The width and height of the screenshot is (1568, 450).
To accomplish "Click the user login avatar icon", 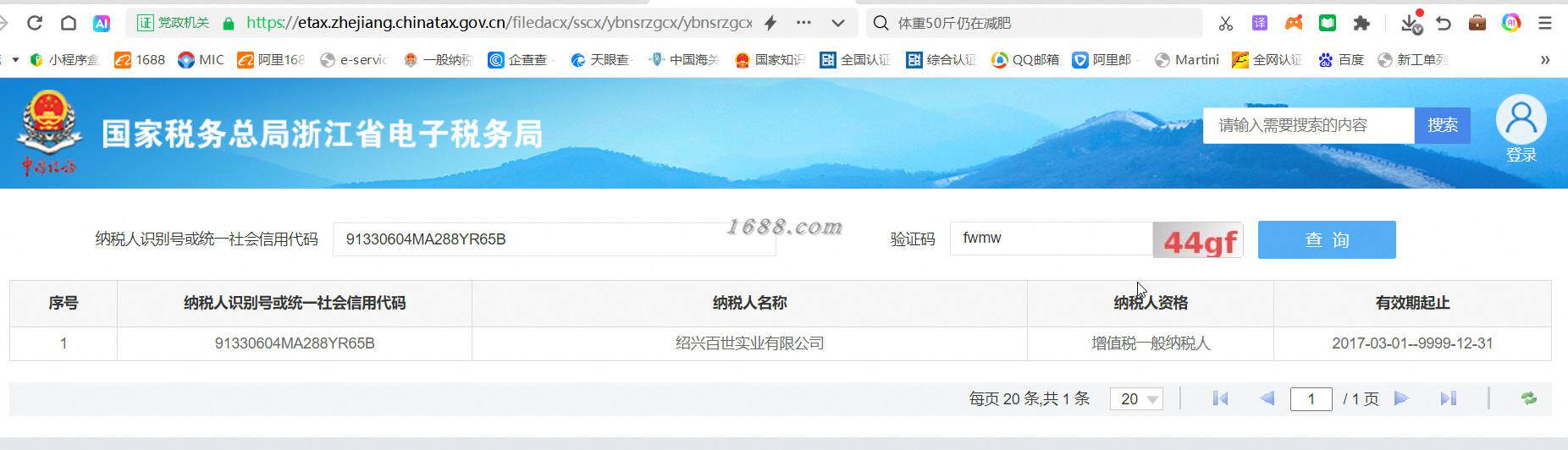I will 1521,120.
